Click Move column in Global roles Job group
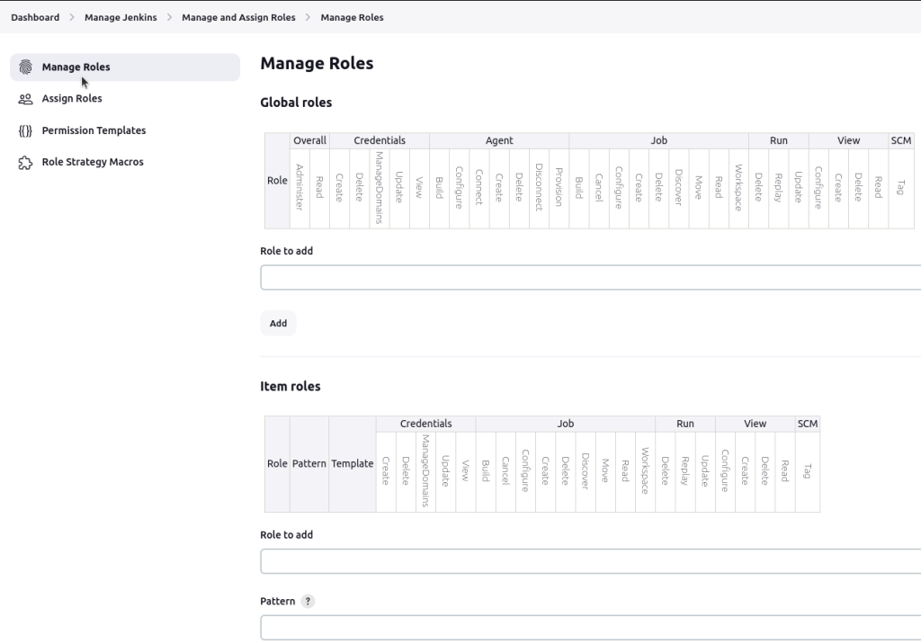The height and width of the screenshot is (644, 921). click(x=699, y=187)
